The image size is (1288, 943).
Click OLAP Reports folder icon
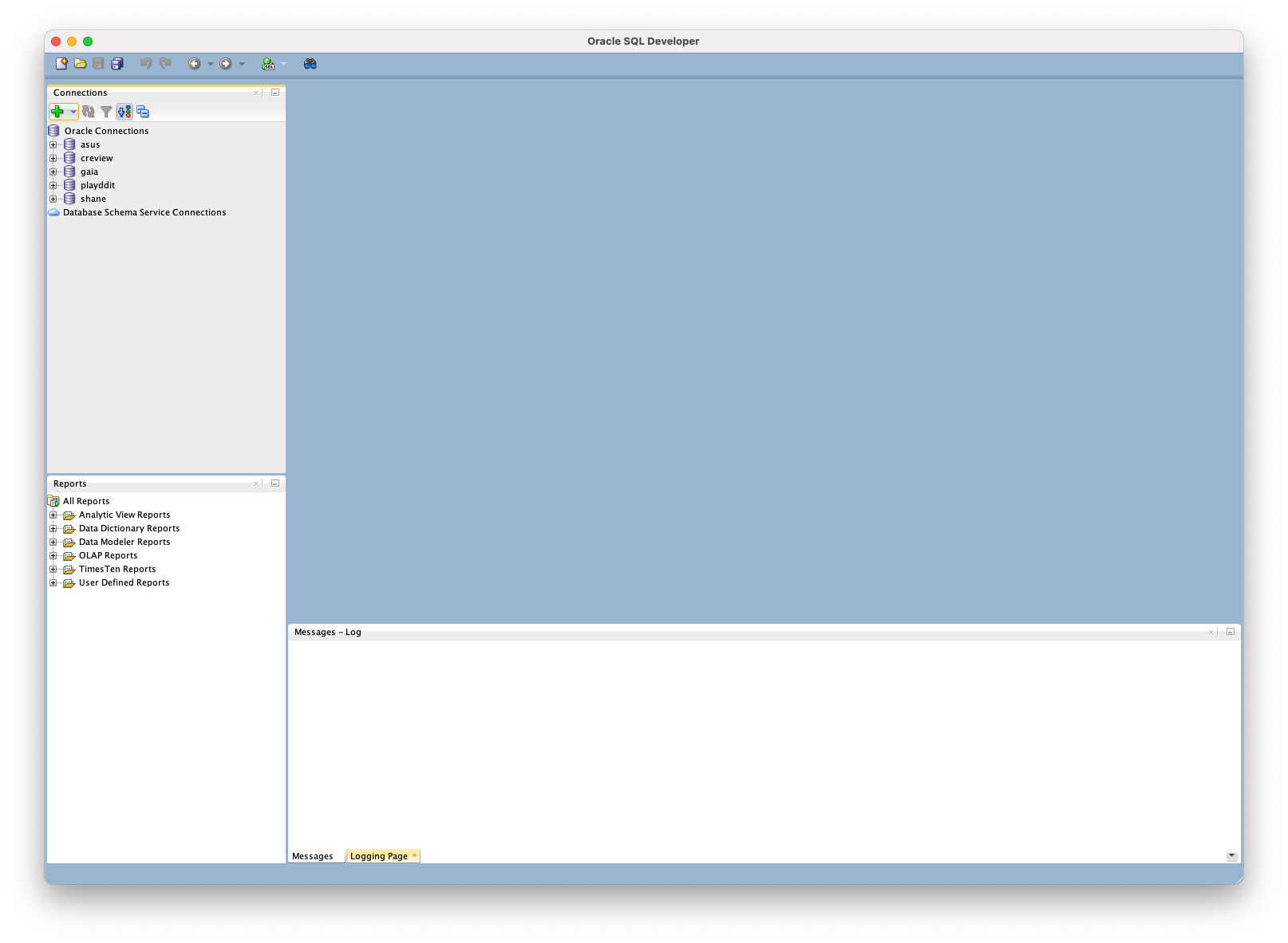tap(69, 556)
